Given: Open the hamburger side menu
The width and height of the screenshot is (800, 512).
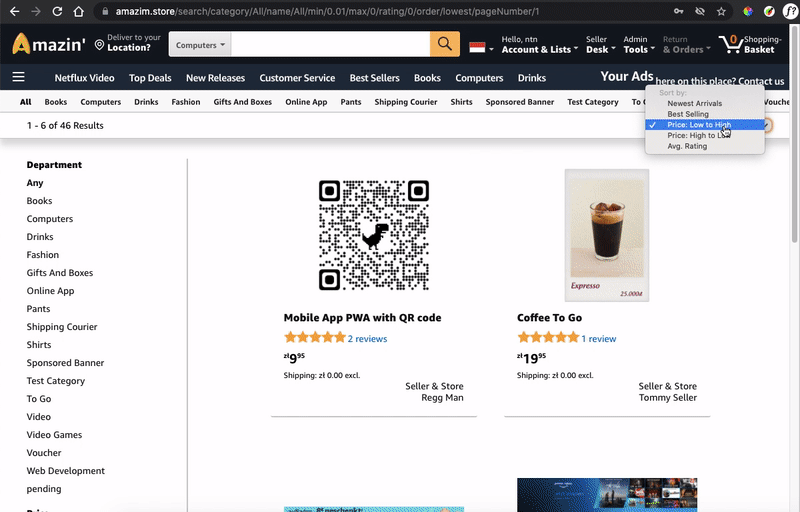Looking at the screenshot, I should pos(18,76).
